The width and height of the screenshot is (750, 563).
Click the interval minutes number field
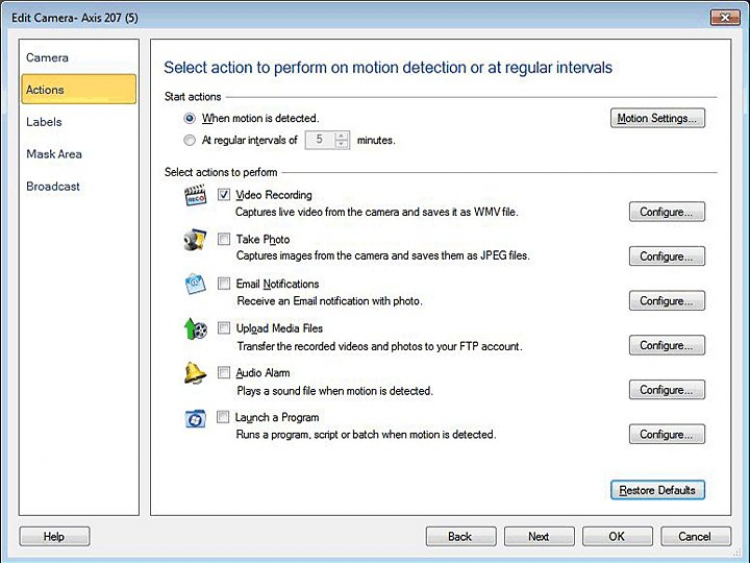pos(319,141)
